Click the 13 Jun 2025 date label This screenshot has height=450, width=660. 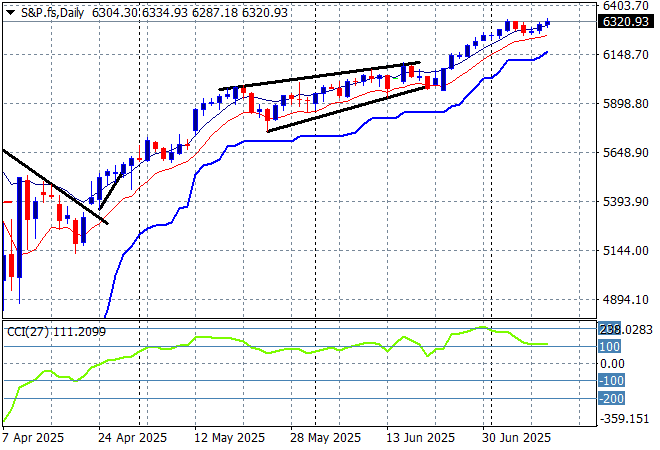(420, 438)
